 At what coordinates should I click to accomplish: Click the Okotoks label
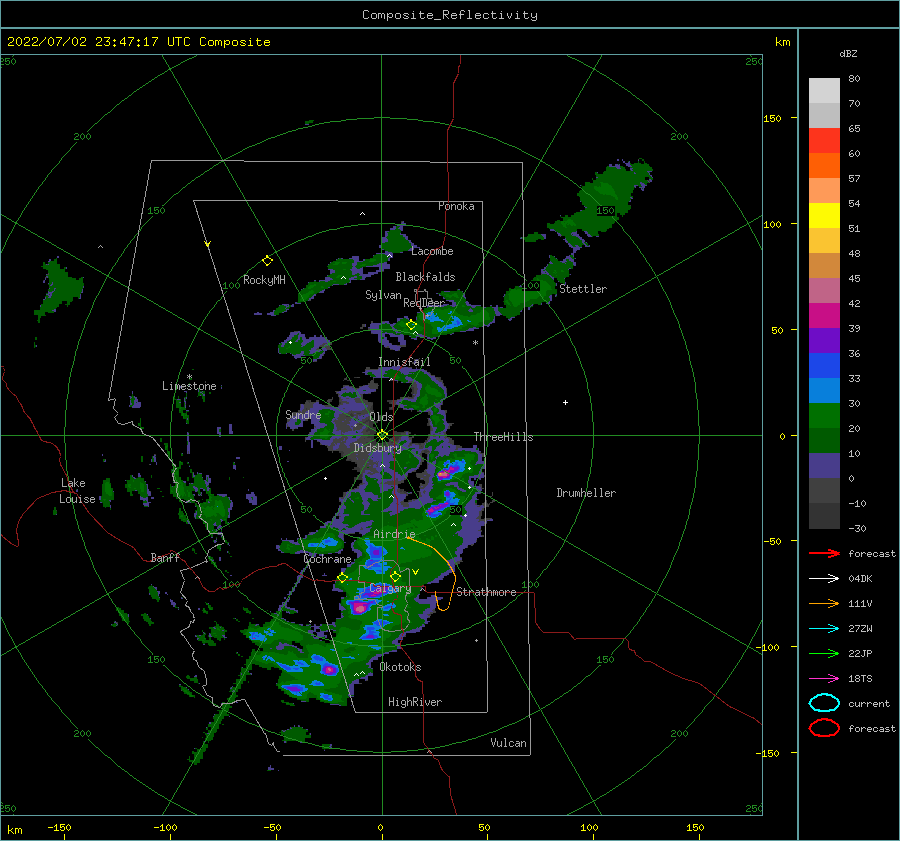point(400,667)
